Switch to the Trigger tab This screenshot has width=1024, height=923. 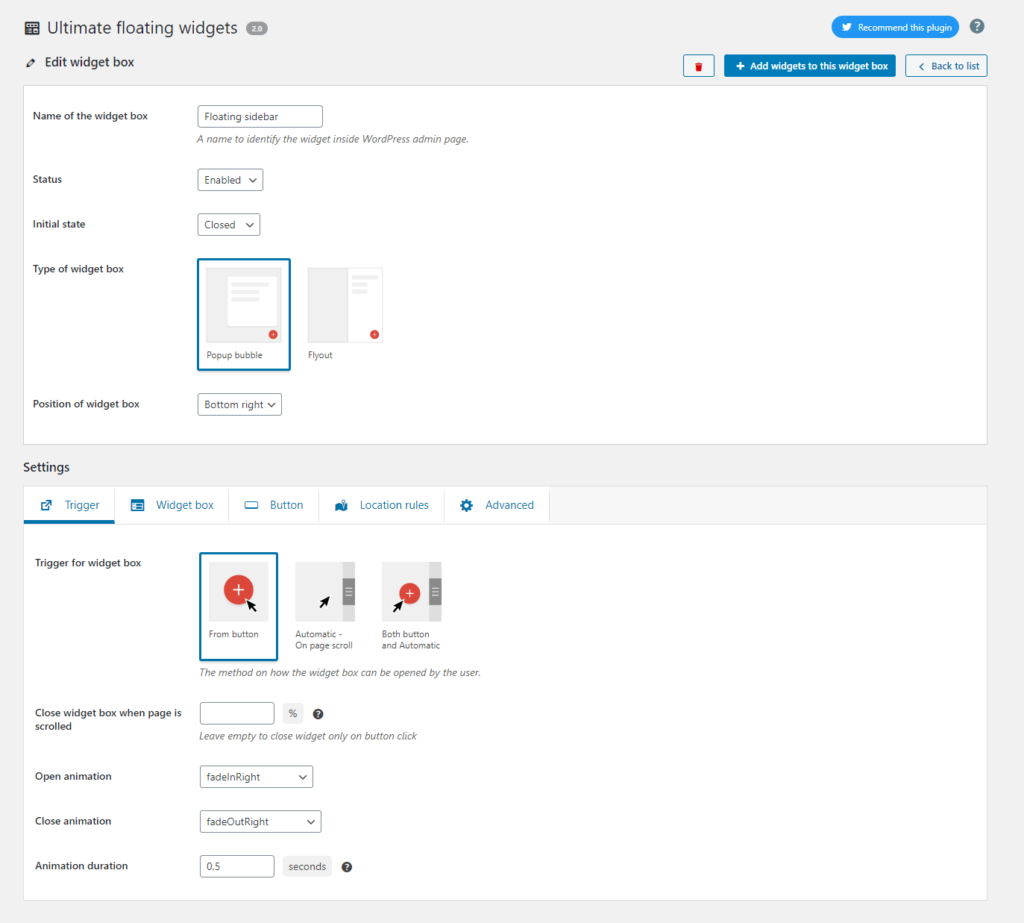(69, 506)
